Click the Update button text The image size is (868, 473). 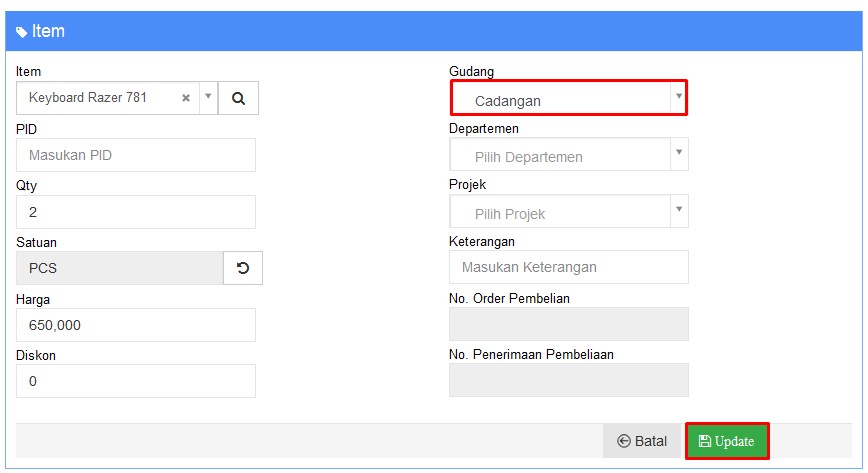click(x=734, y=441)
